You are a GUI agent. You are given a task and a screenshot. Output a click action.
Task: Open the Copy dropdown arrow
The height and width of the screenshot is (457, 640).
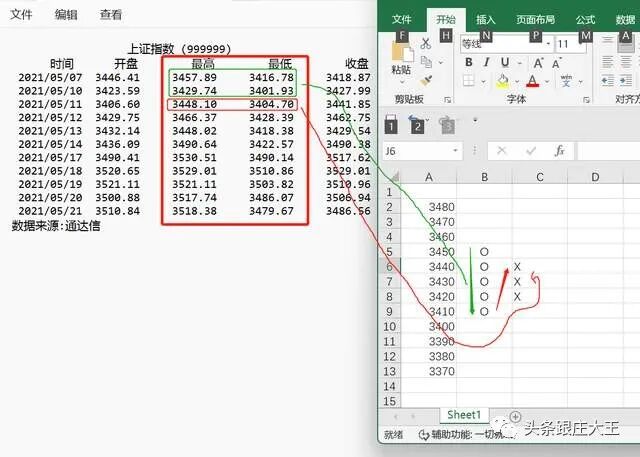pos(441,63)
